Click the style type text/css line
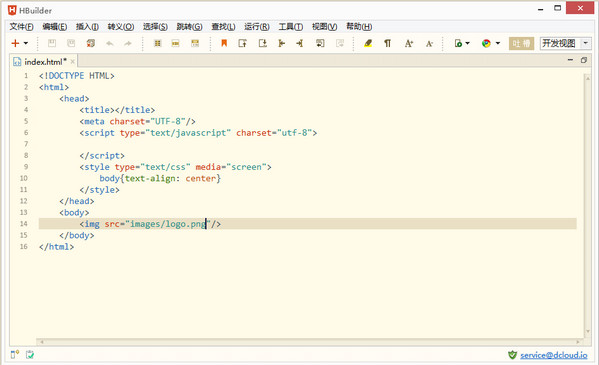599x365 pixels. click(x=175, y=167)
